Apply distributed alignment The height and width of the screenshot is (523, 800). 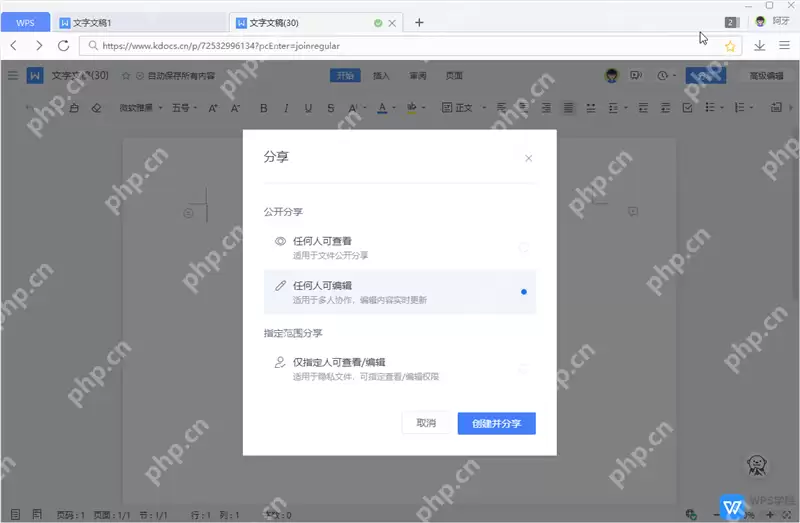tap(591, 108)
